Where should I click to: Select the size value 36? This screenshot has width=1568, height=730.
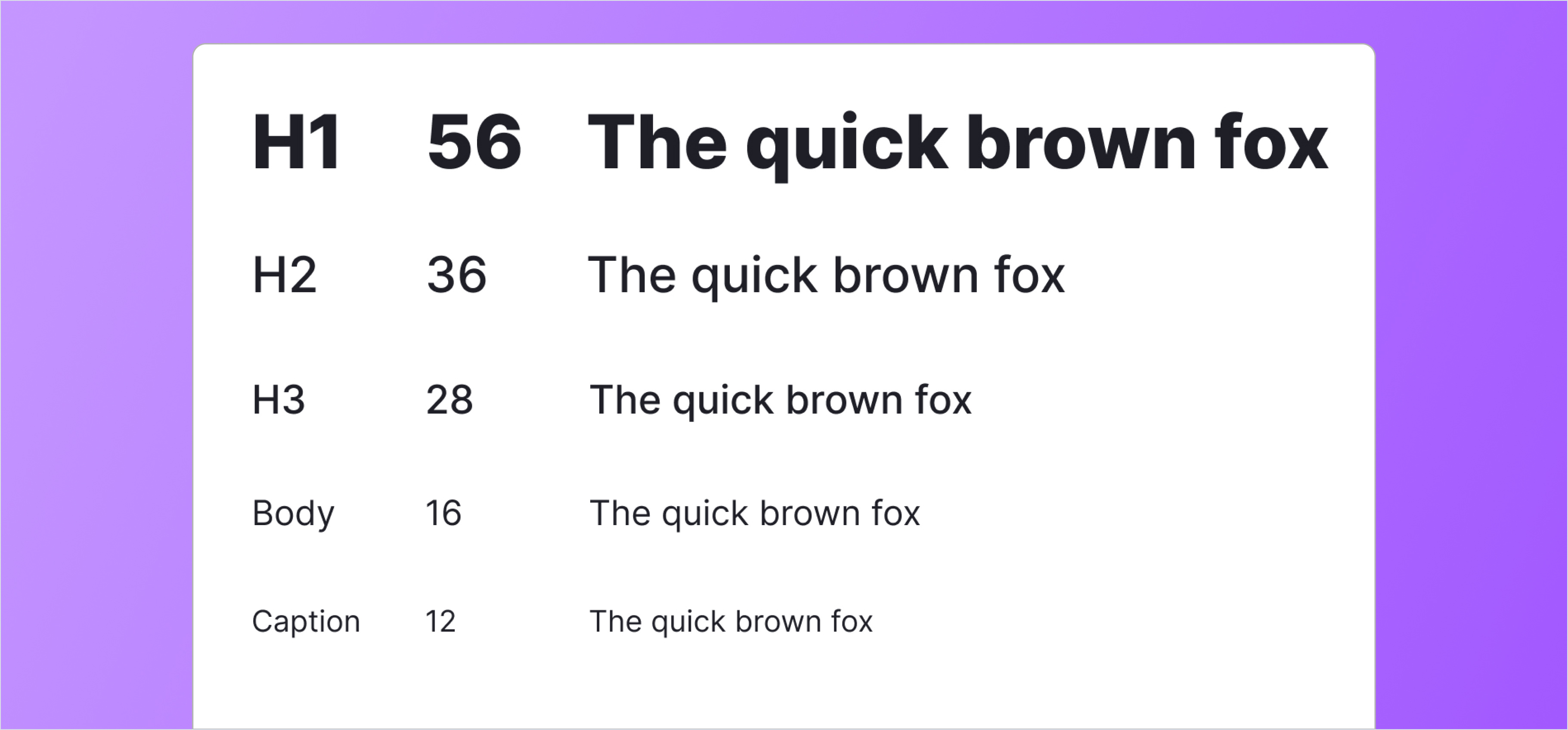[x=456, y=275]
